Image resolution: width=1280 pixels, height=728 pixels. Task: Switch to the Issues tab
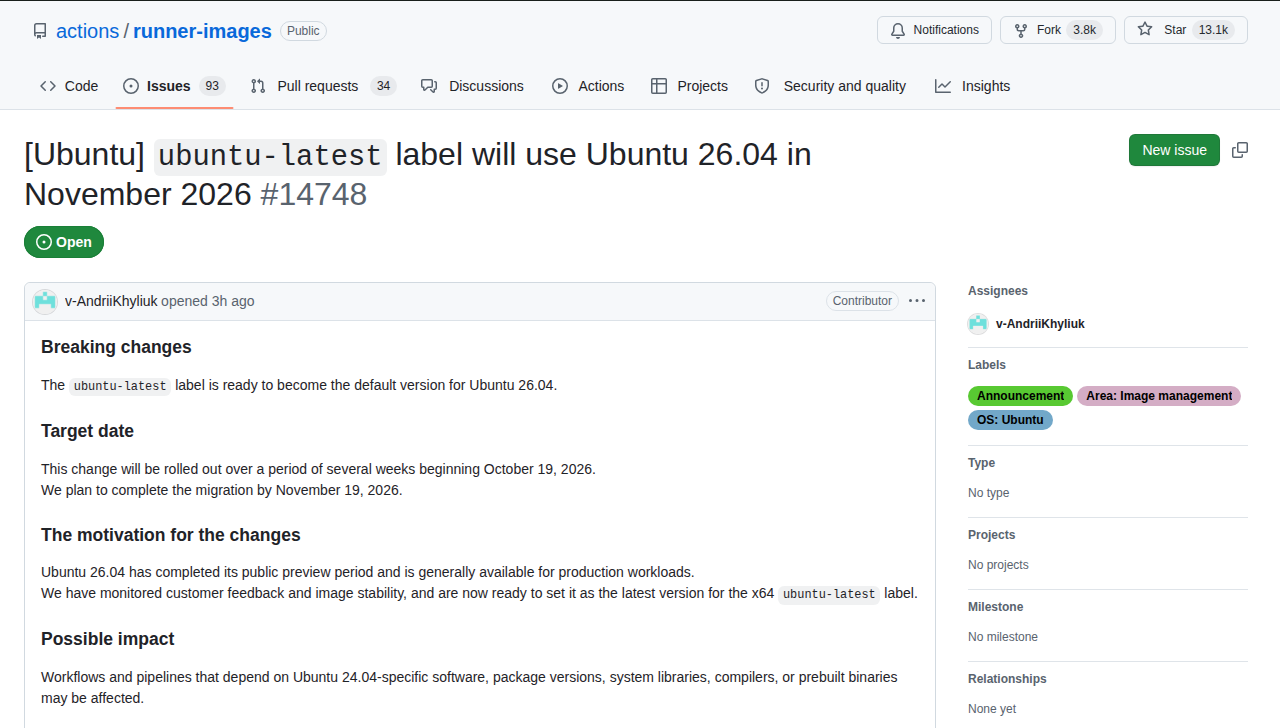[174, 86]
